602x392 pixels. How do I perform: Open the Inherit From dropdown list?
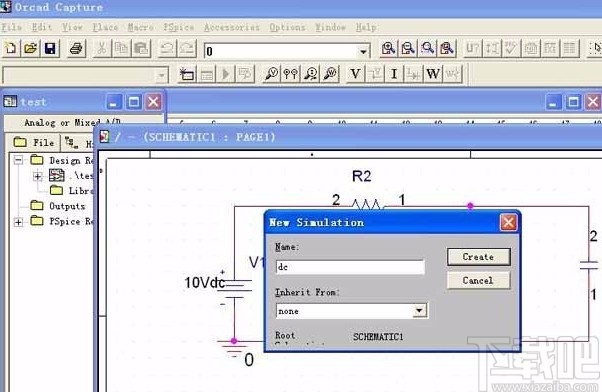click(x=420, y=310)
